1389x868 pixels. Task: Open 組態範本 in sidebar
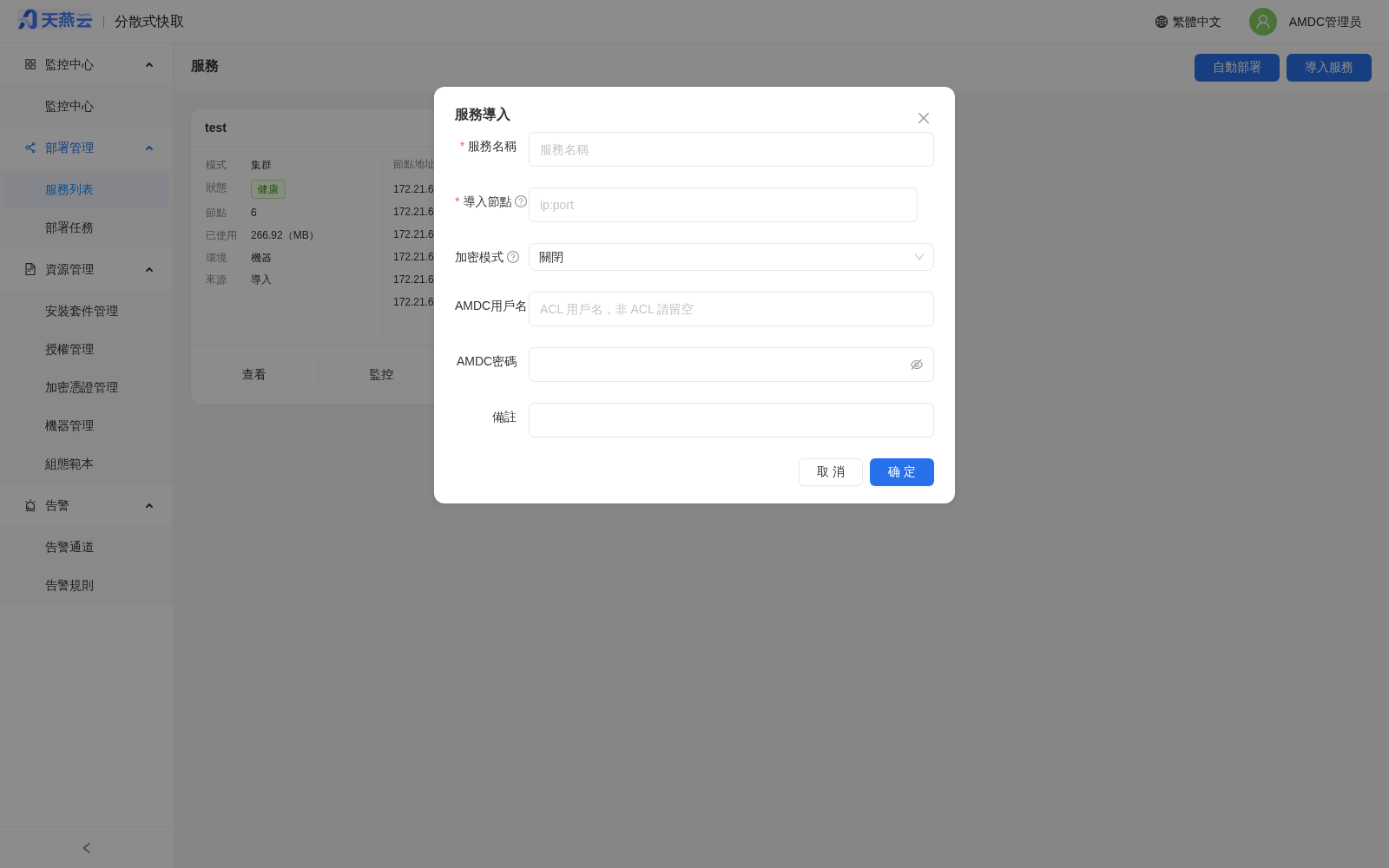click(x=87, y=464)
